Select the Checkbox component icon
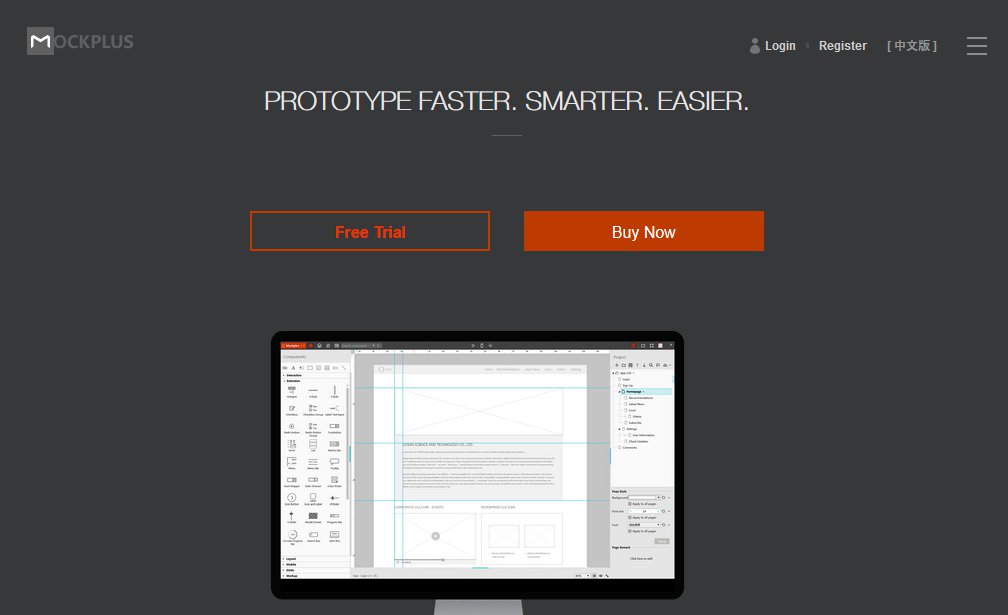This screenshot has width=1008, height=615. coord(291,409)
